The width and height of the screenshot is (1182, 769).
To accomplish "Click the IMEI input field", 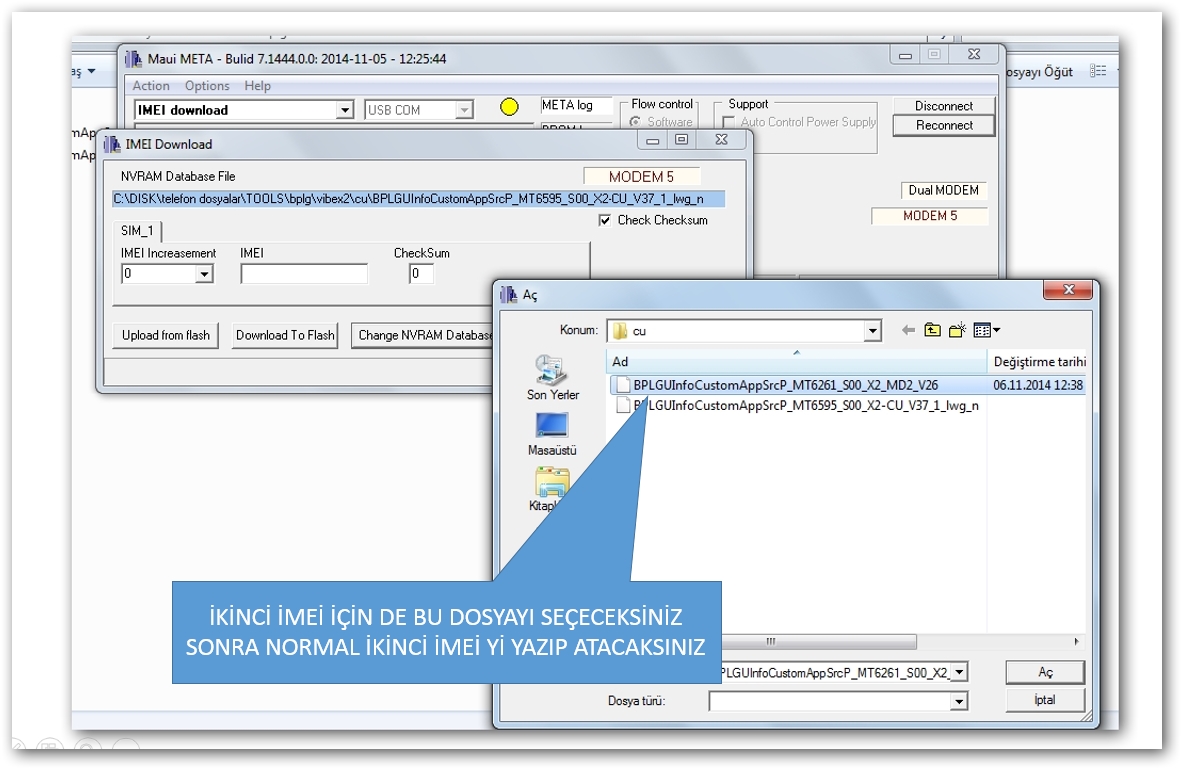I will [x=304, y=274].
